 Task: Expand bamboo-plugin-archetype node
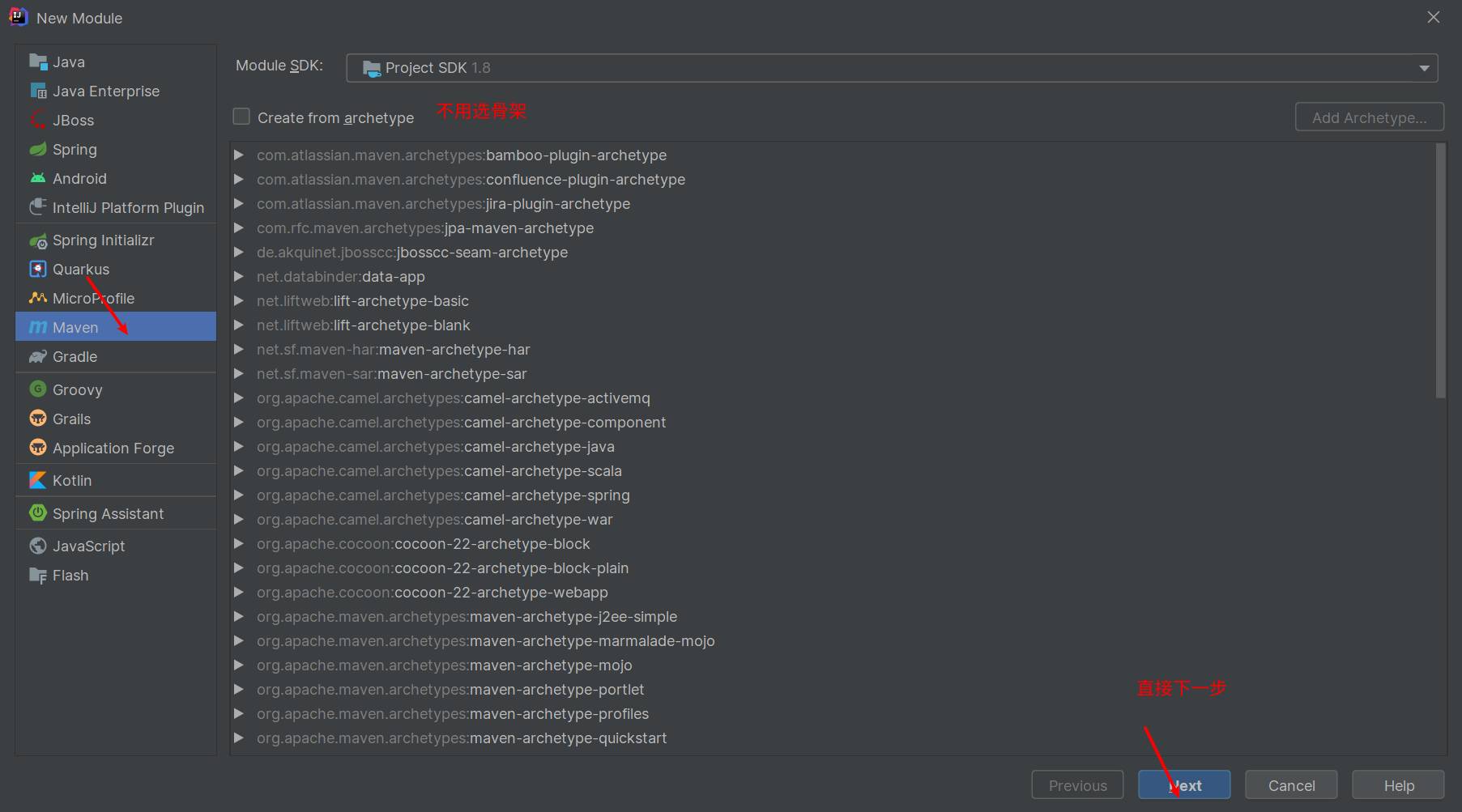[239, 155]
